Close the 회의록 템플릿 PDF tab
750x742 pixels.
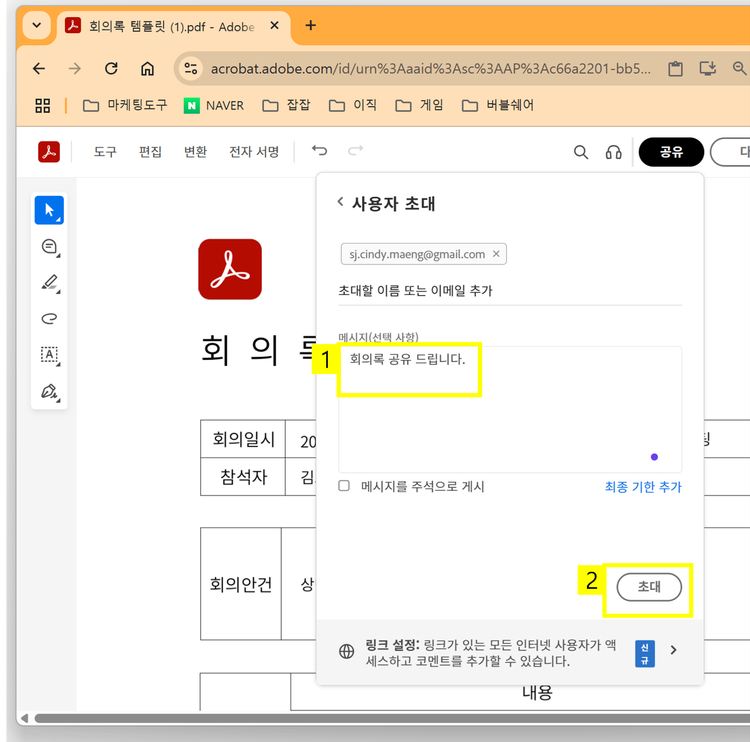[275, 25]
